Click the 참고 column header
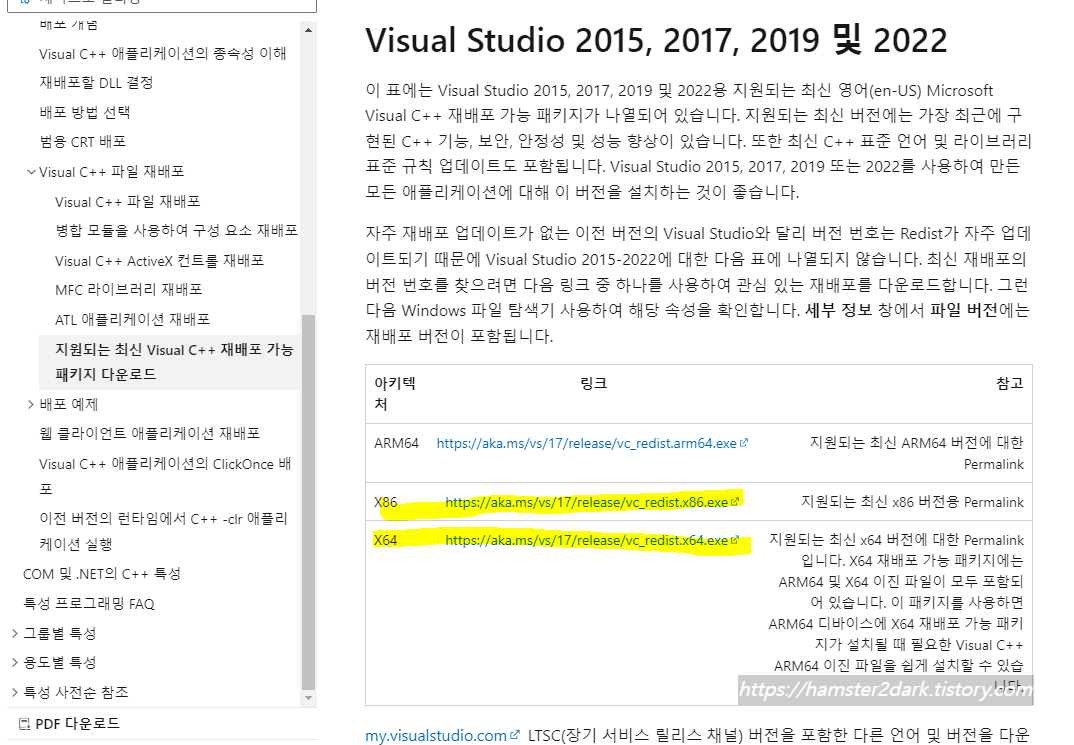The image size is (1074, 745). [x=1010, y=383]
